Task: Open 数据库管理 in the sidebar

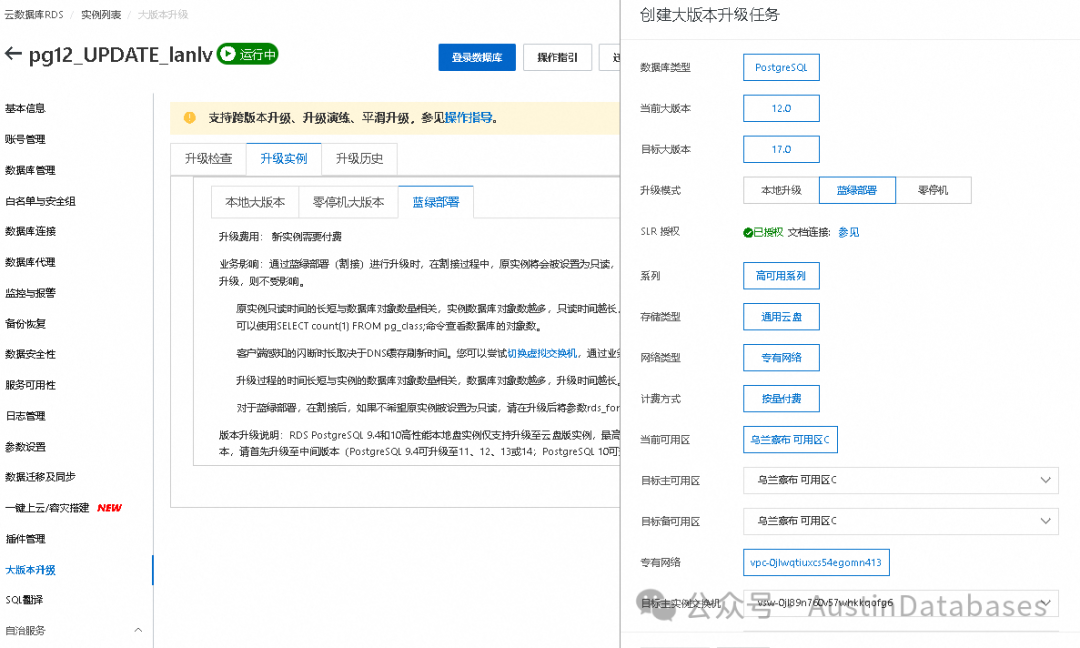Action: pyautogui.click(x=30, y=170)
